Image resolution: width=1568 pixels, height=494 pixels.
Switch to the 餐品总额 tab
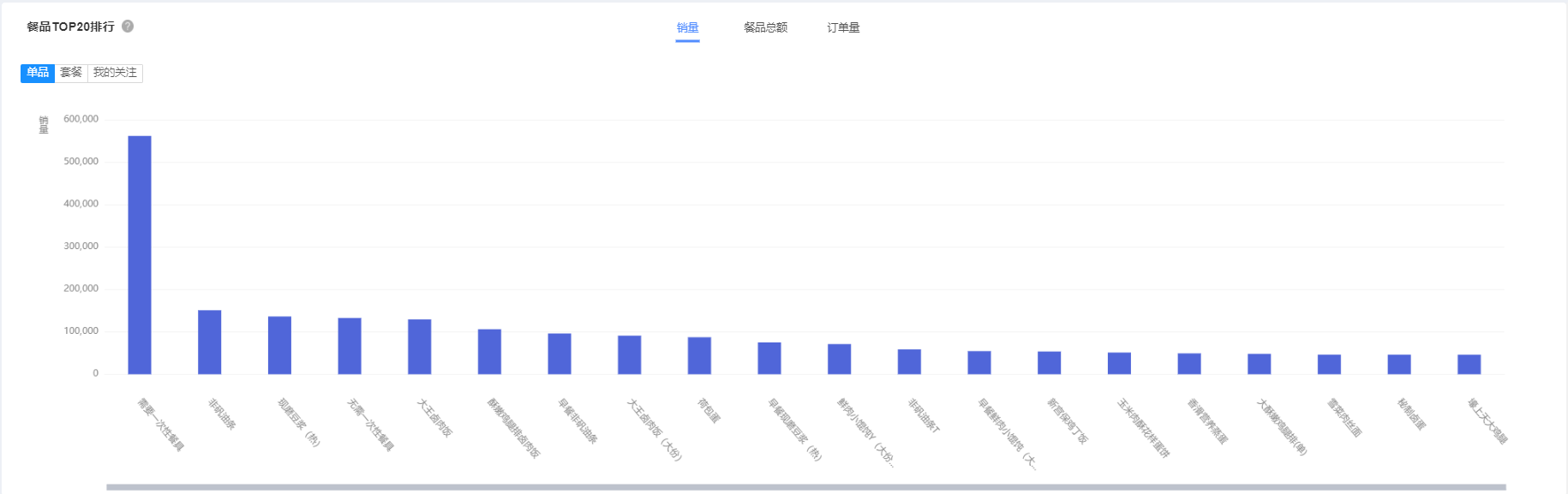point(765,27)
